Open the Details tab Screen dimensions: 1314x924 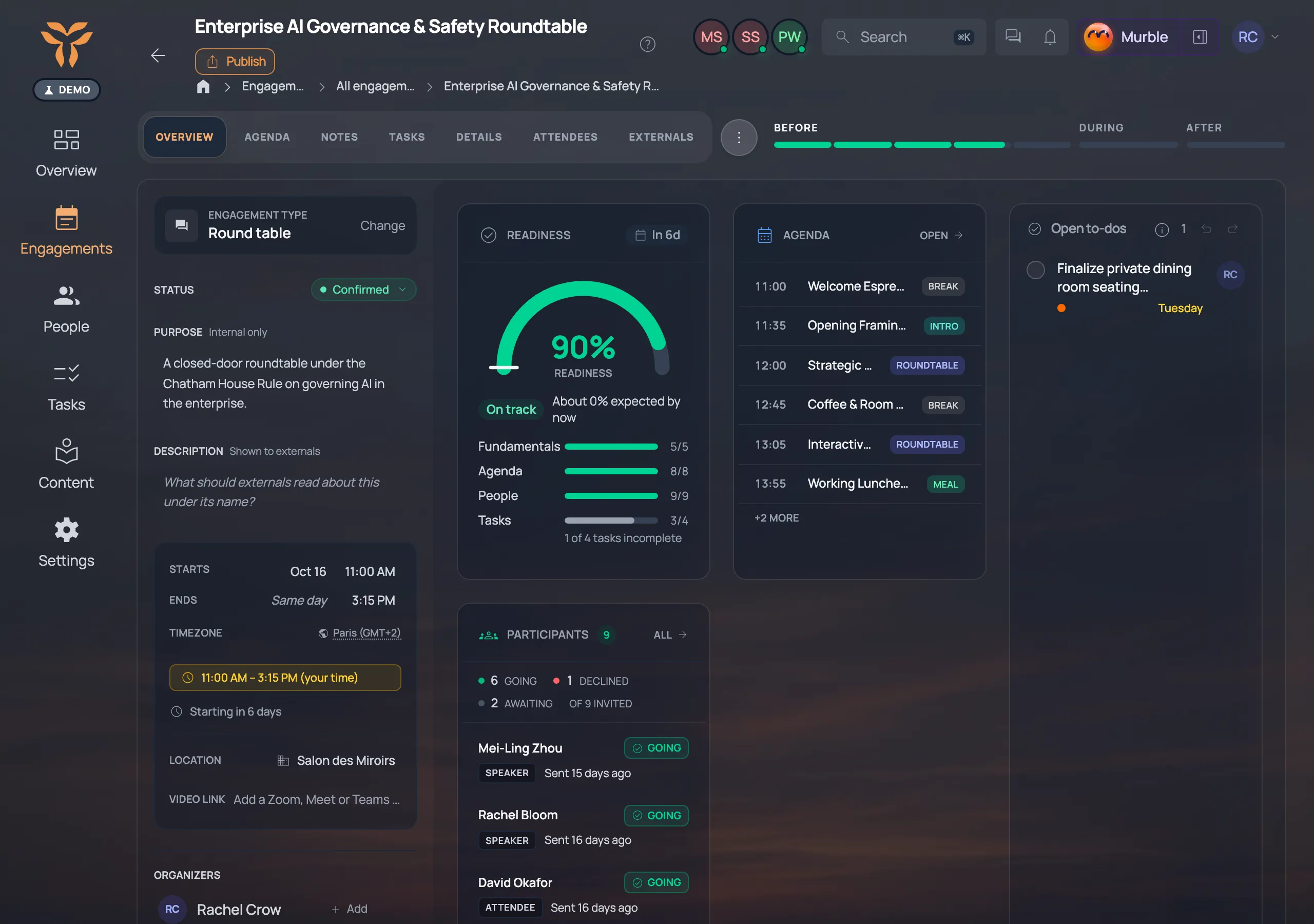[478, 138]
